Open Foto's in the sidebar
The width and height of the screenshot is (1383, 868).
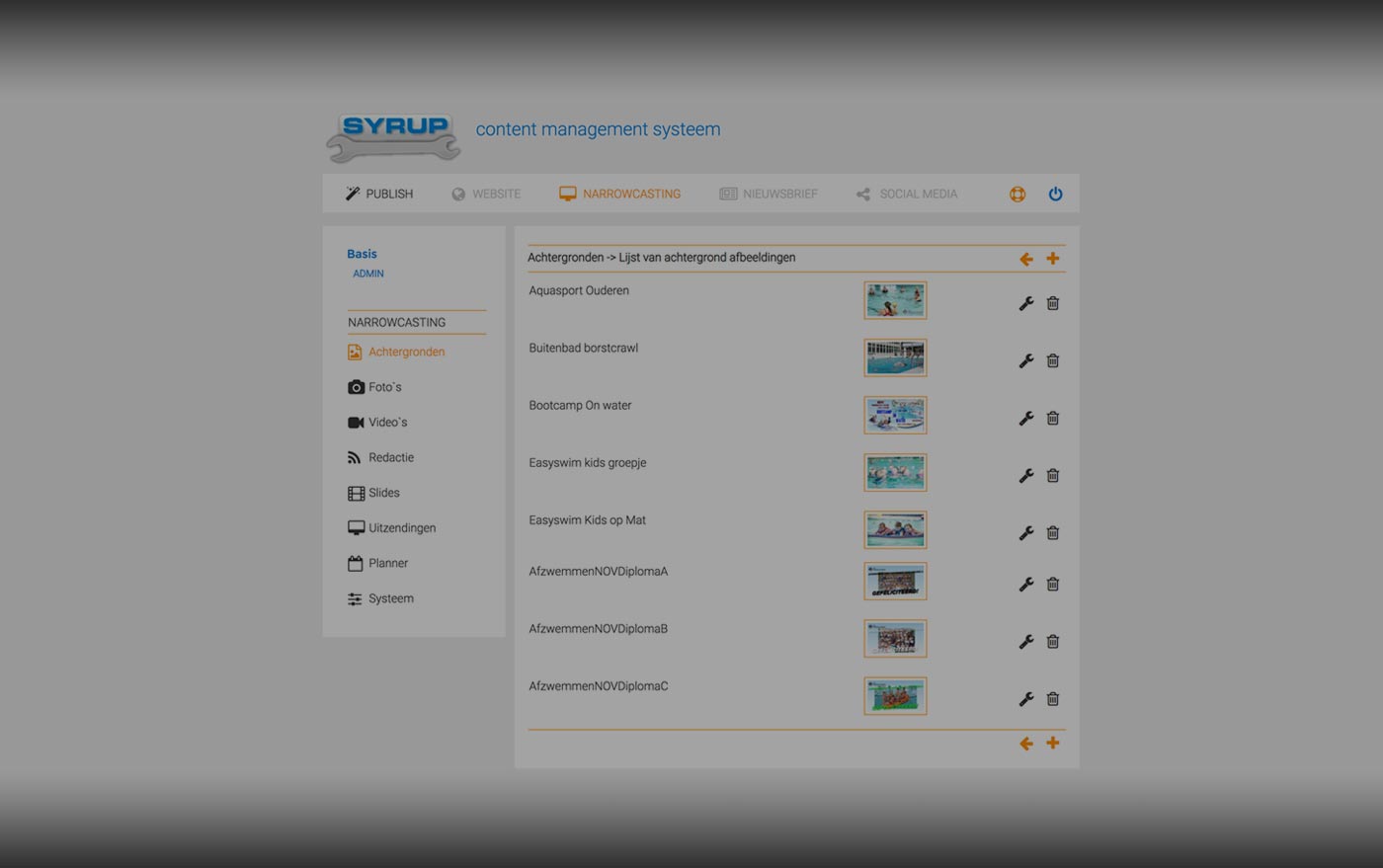pyautogui.click(x=384, y=387)
